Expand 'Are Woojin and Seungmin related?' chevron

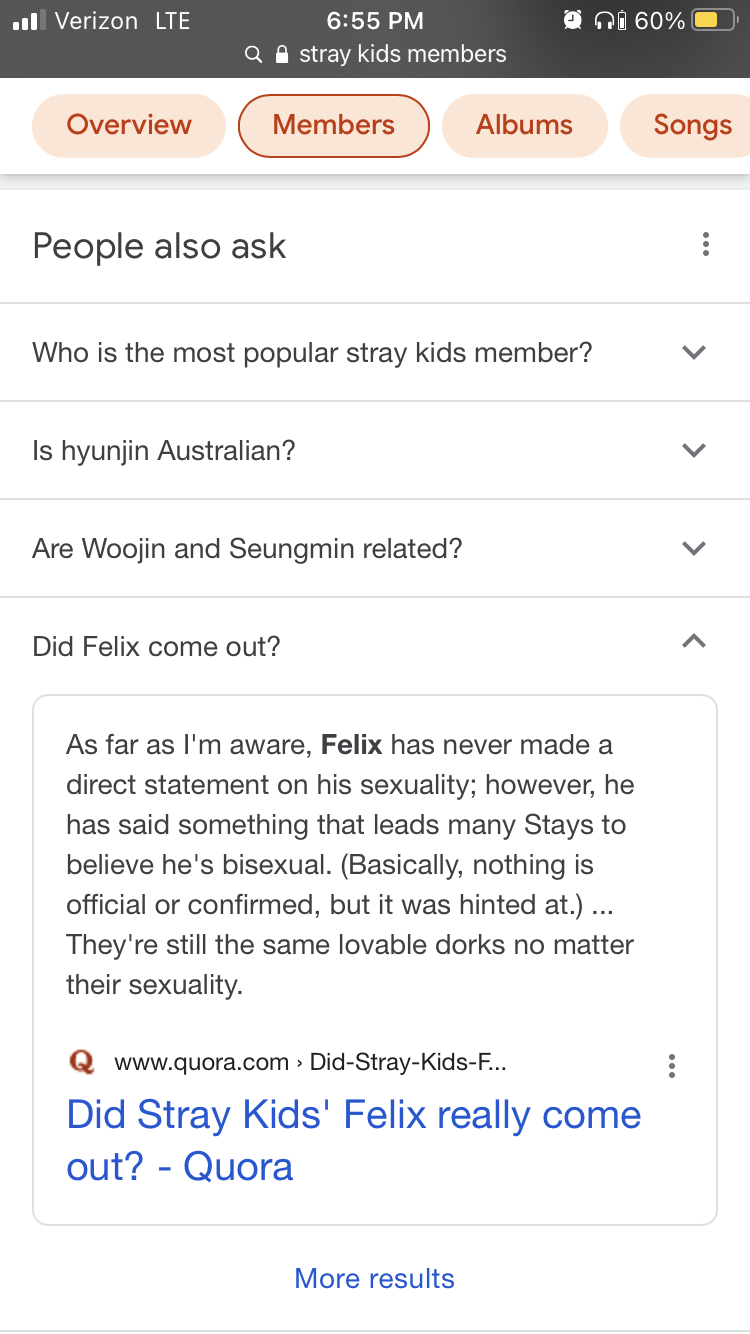(x=693, y=548)
